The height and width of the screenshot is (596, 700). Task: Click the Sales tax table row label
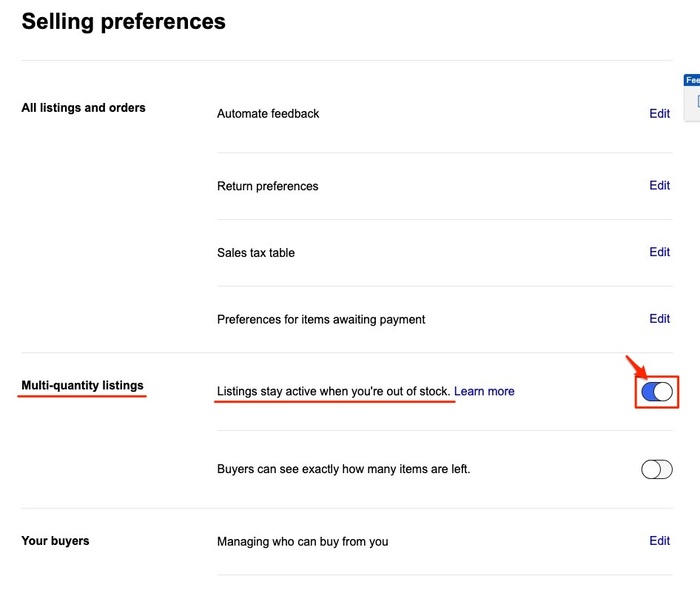(256, 253)
